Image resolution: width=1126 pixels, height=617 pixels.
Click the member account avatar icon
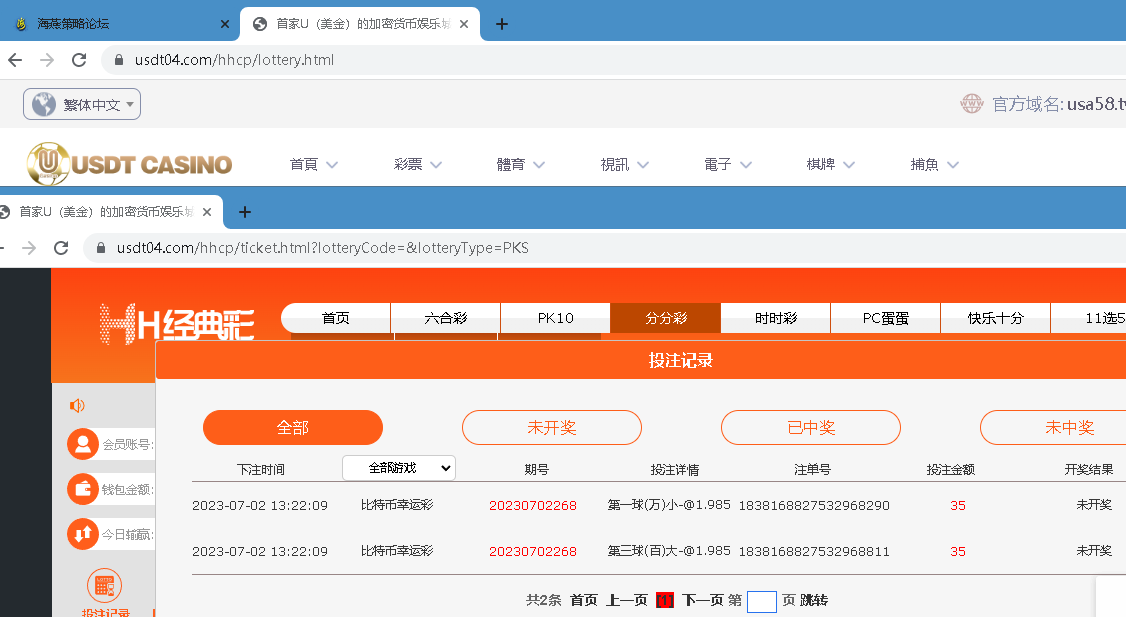click(x=82, y=444)
